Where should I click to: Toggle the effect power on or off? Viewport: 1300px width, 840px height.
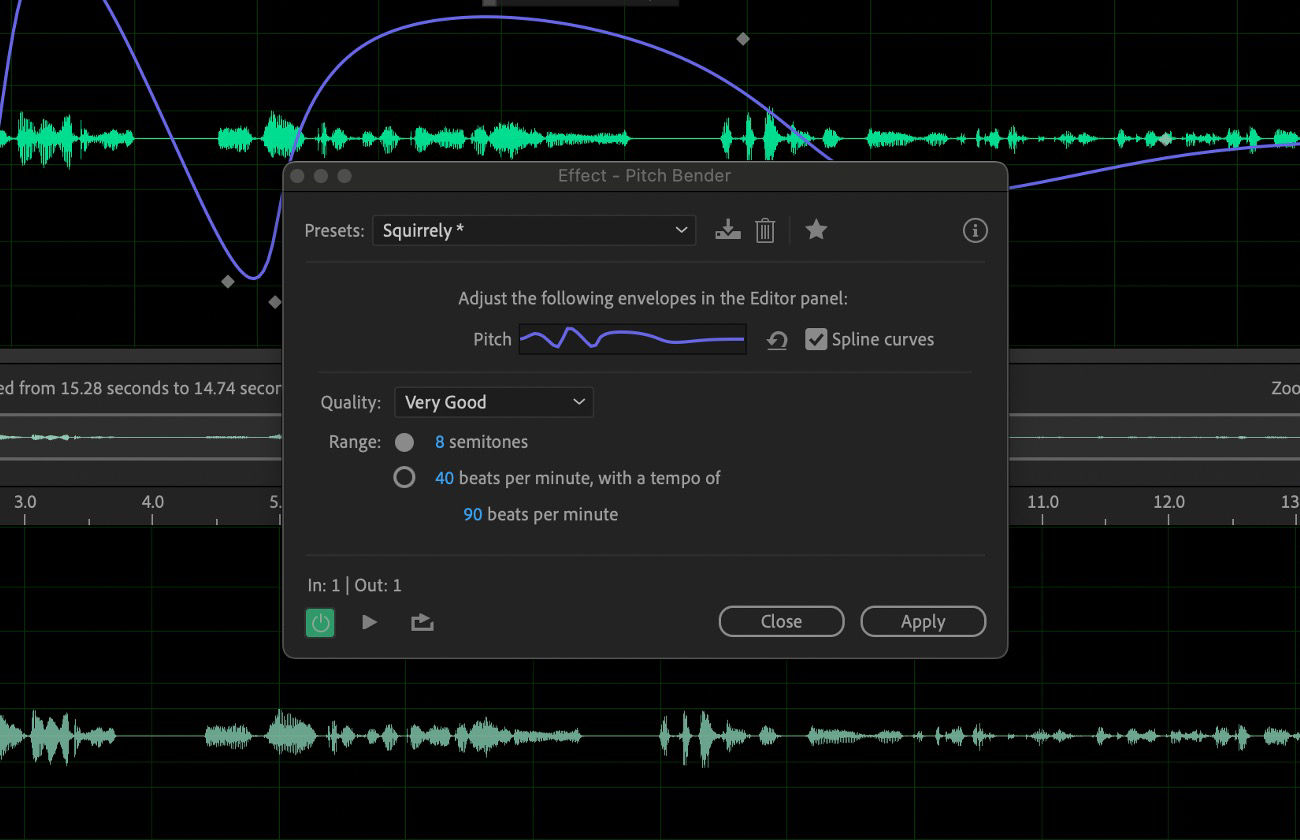click(320, 621)
